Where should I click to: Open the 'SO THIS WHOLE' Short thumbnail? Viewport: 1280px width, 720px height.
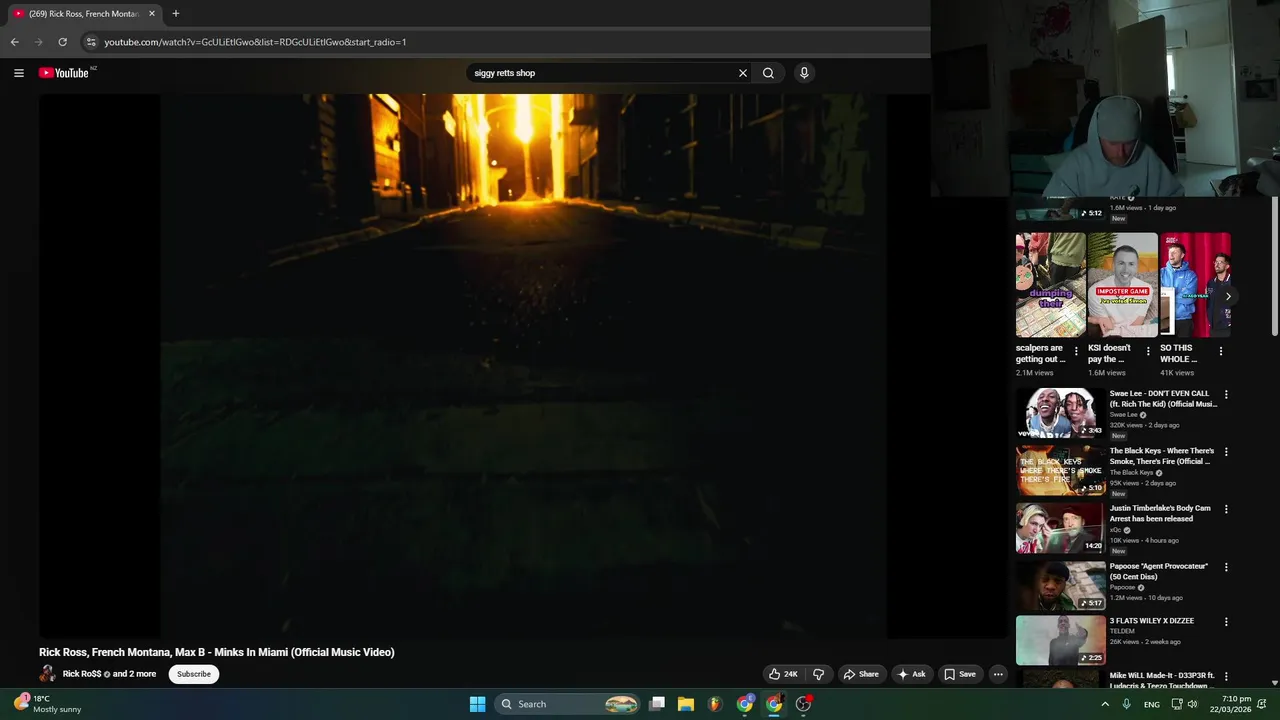[1195, 285]
